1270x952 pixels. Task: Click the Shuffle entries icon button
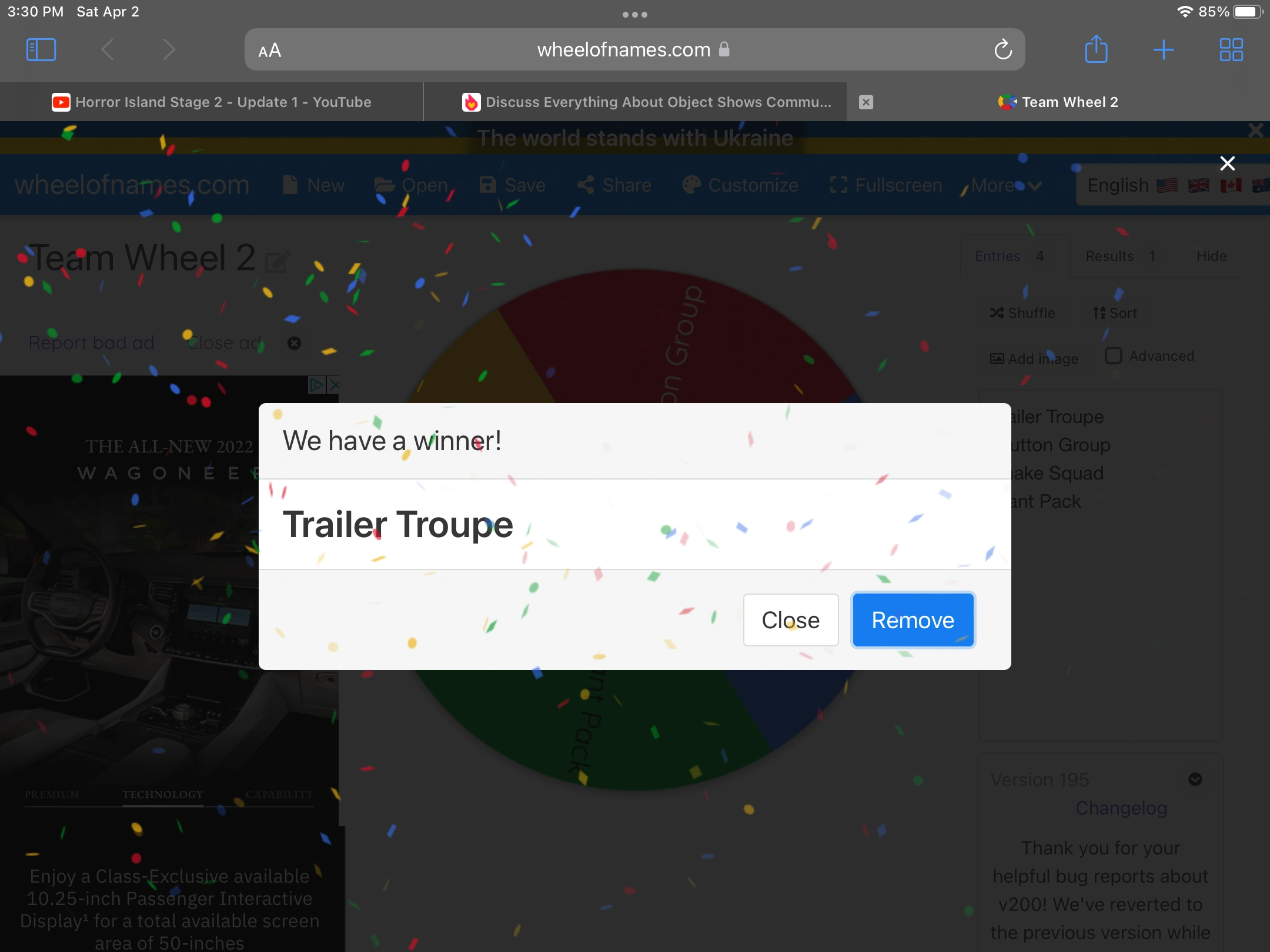pyautogui.click(x=1022, y=313)
